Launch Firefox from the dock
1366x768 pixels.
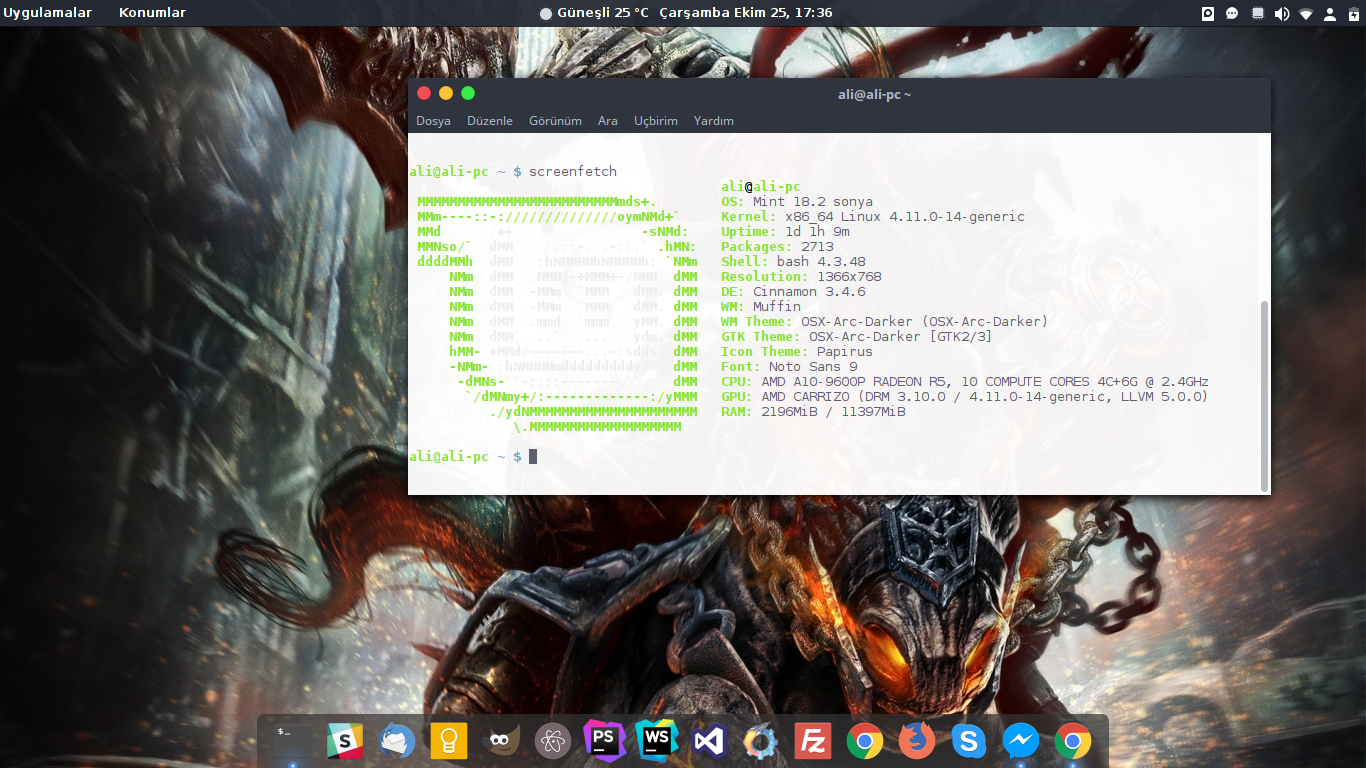[917, 741]
